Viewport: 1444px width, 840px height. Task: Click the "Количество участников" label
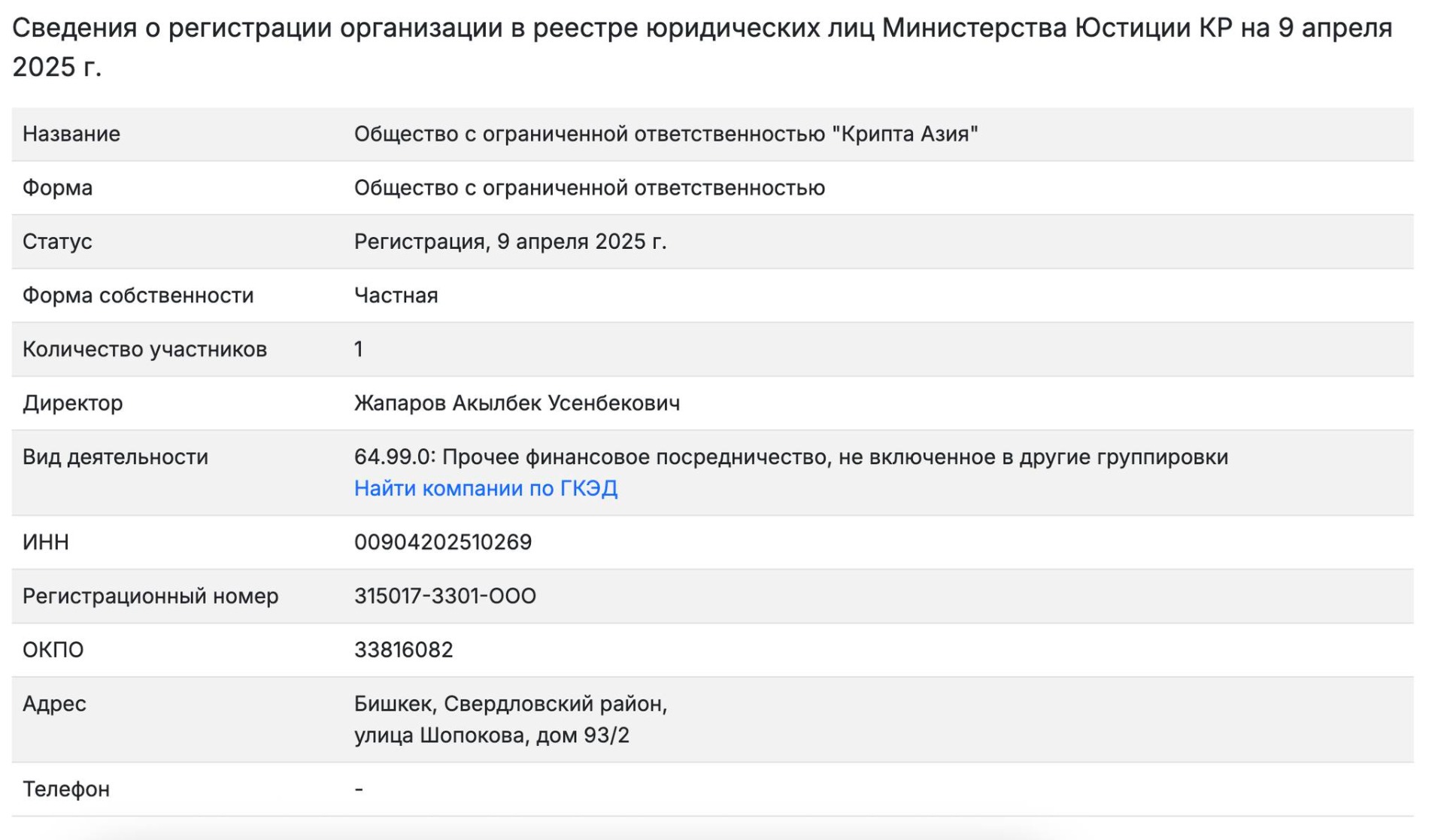144,349
